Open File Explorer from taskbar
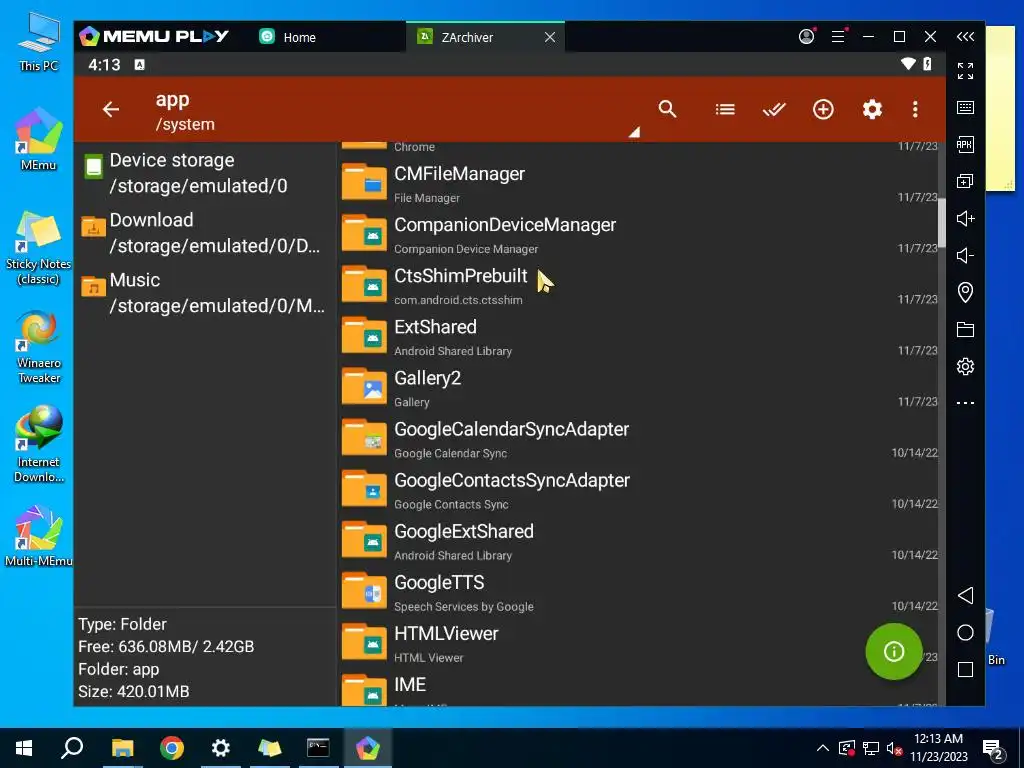The width and height of the screenshot is (1024, 768). click(x=122, y=748)
